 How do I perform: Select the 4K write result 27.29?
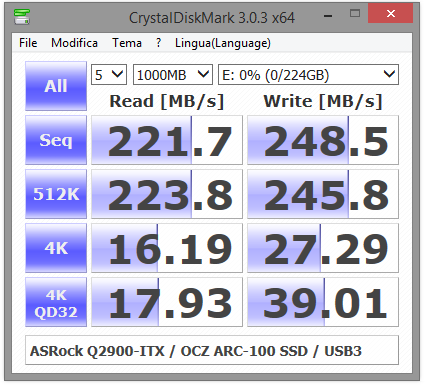point(323,248)
